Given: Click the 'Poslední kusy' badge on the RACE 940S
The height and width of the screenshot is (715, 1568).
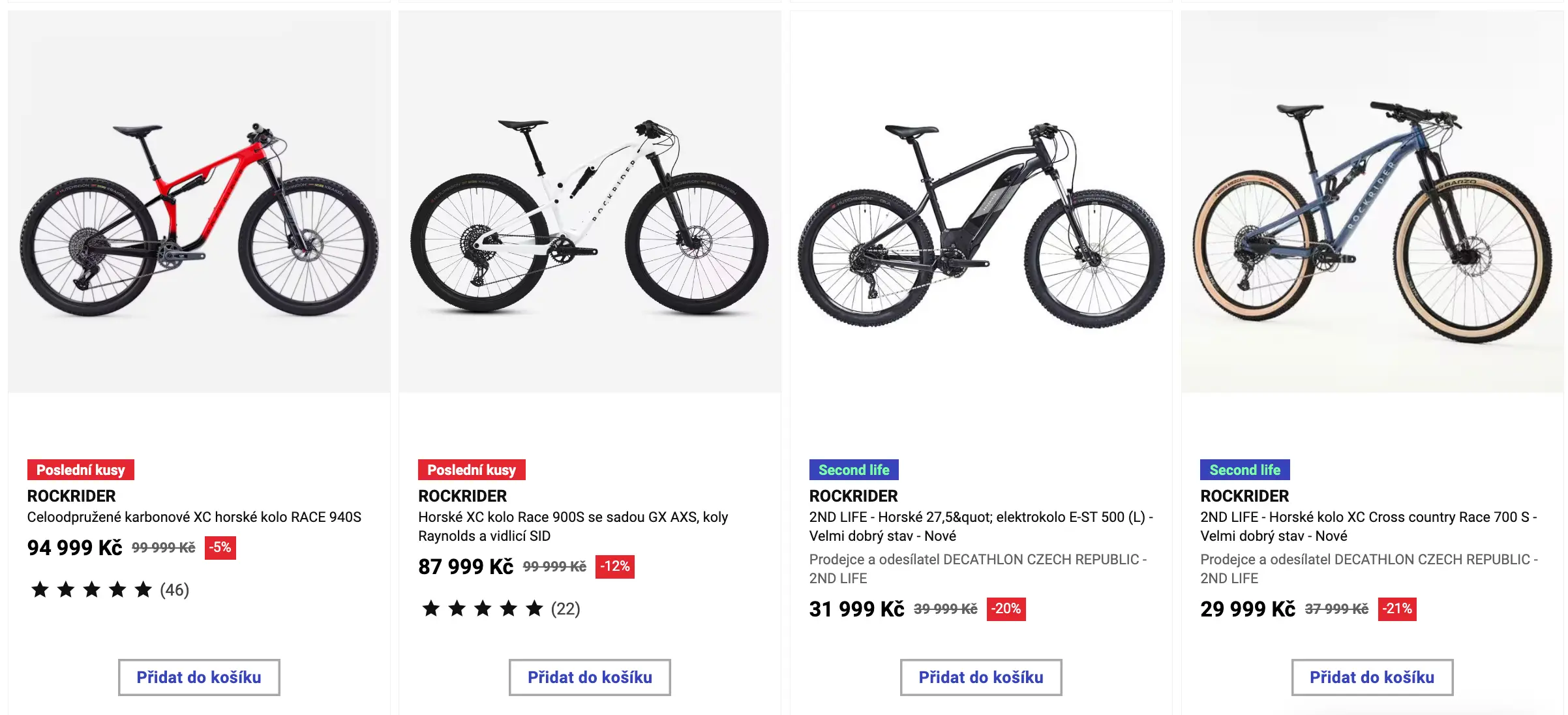Looking at the screenshot, I should [x=80, y=470].
